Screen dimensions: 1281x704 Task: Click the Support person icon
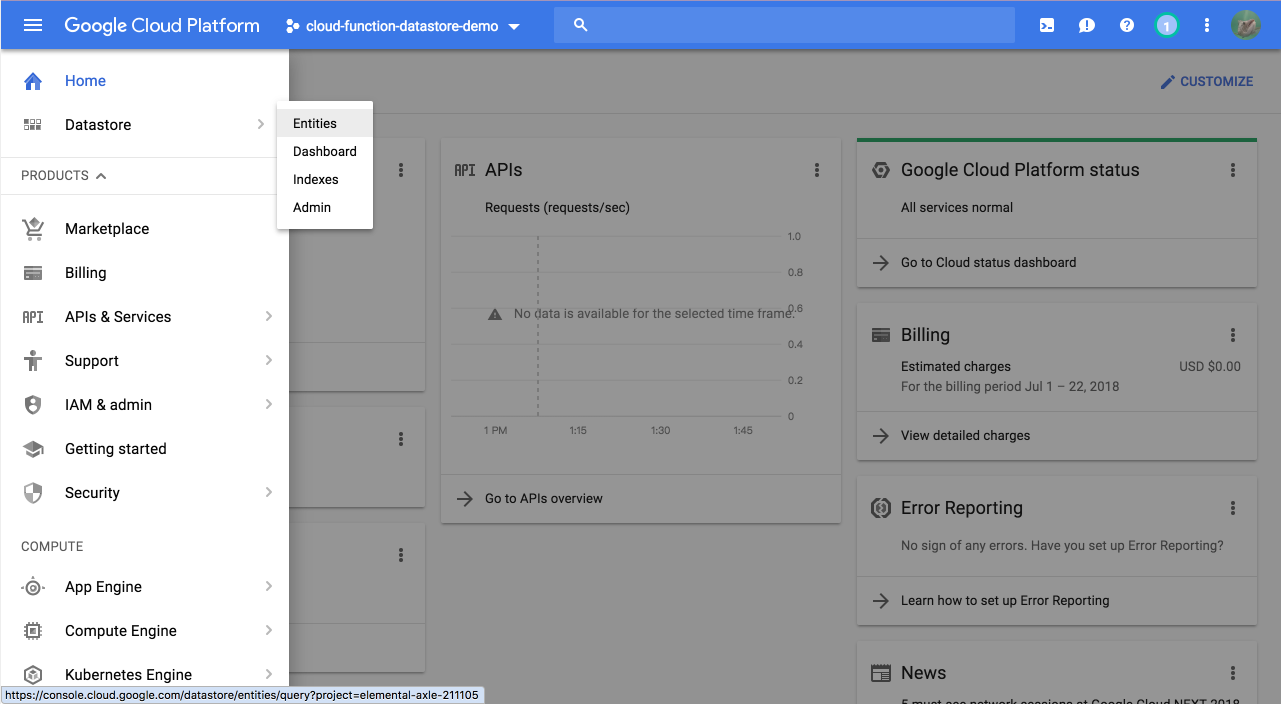(33, 361)
